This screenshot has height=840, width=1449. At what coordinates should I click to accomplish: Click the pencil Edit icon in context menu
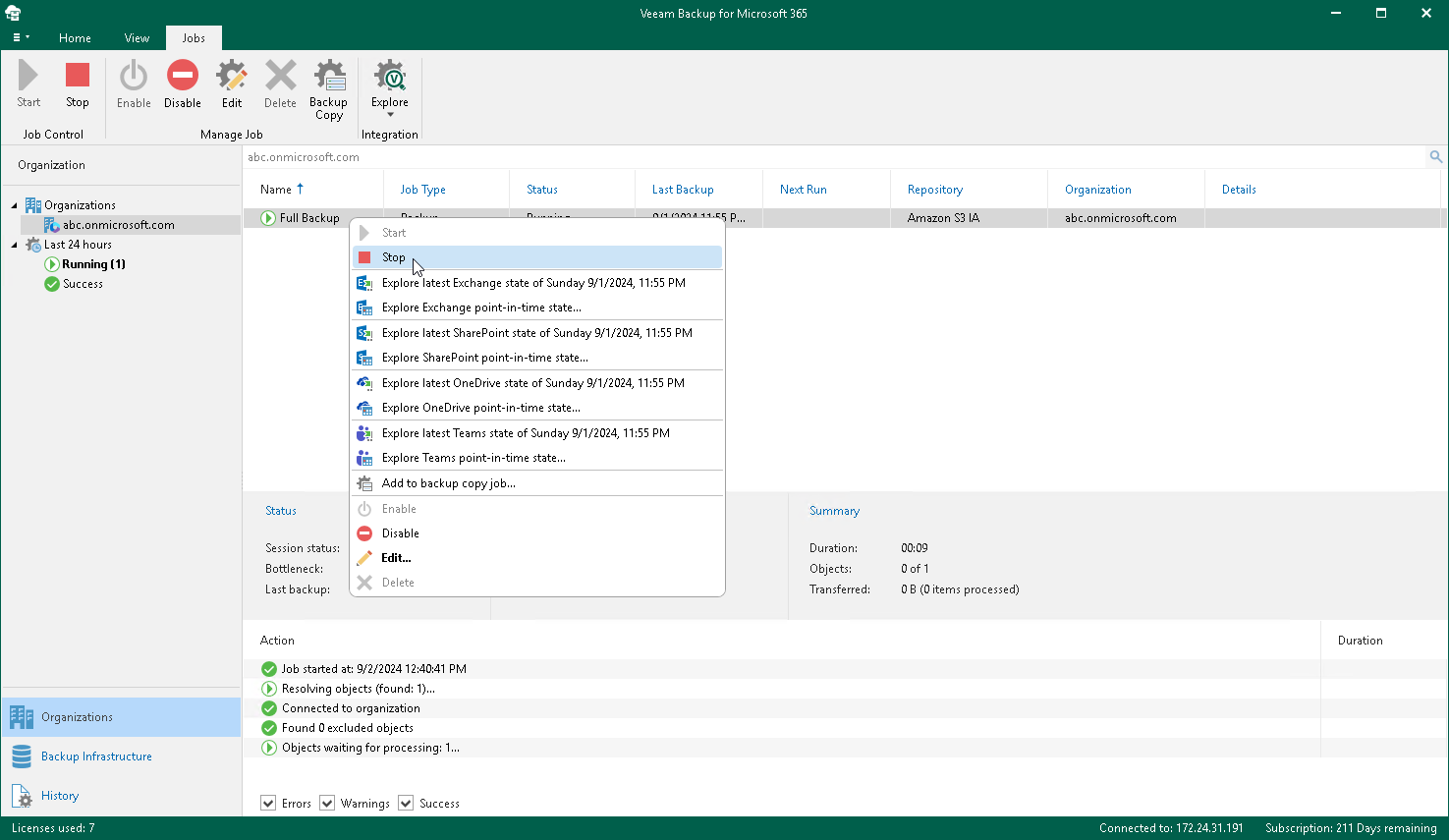click(364, 558)
